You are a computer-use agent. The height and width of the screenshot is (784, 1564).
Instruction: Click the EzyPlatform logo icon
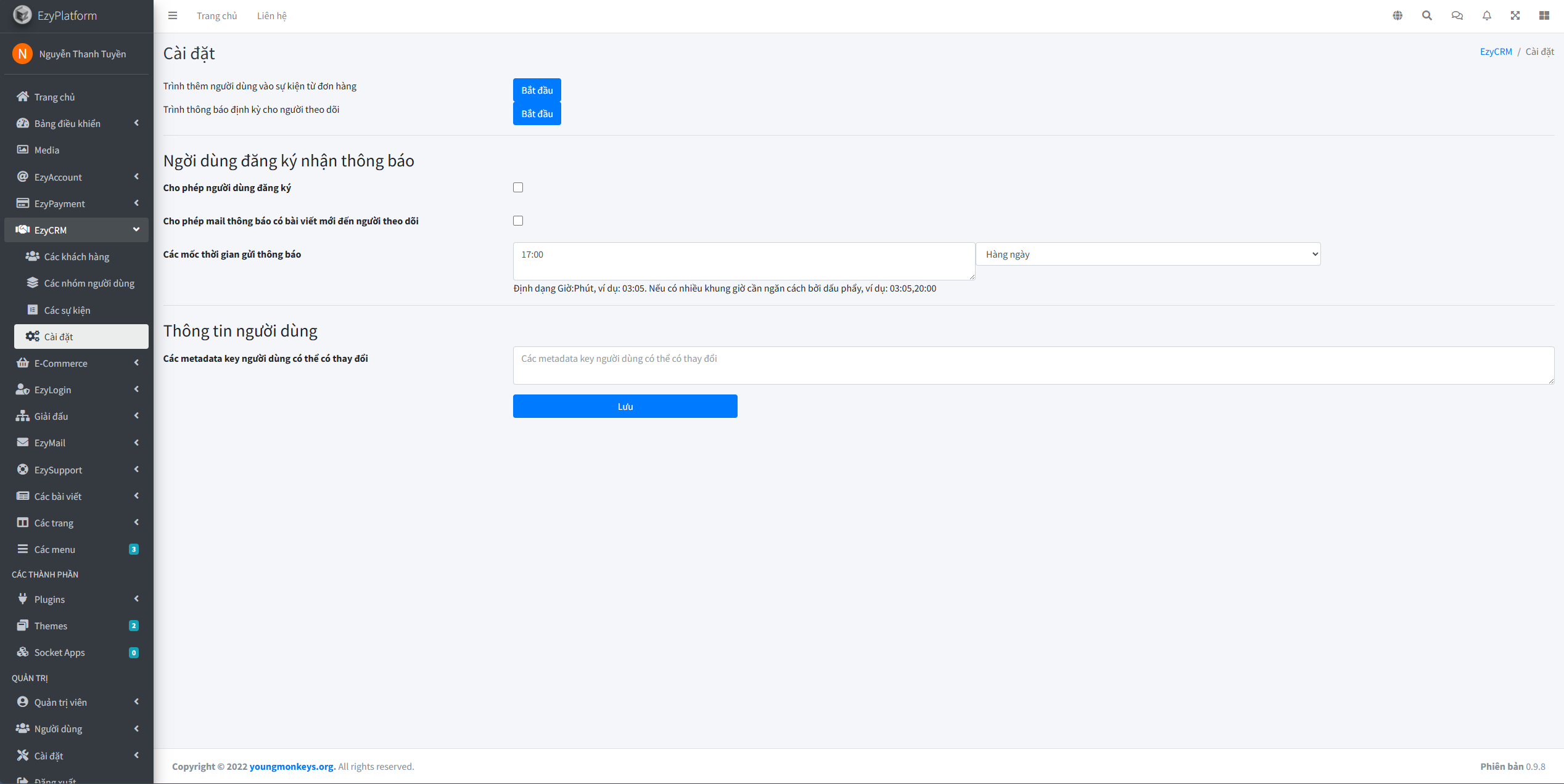22,15
